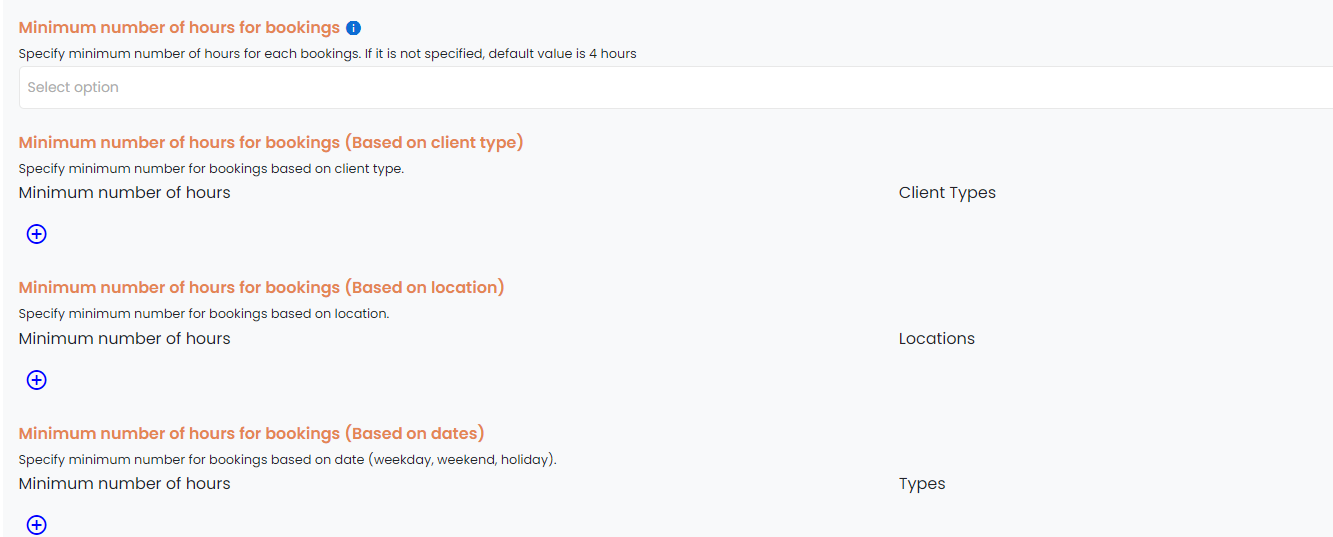Click the blue info icon beside first heading
This screenshot has width=1333, height=537.
(x=353, y=28)
